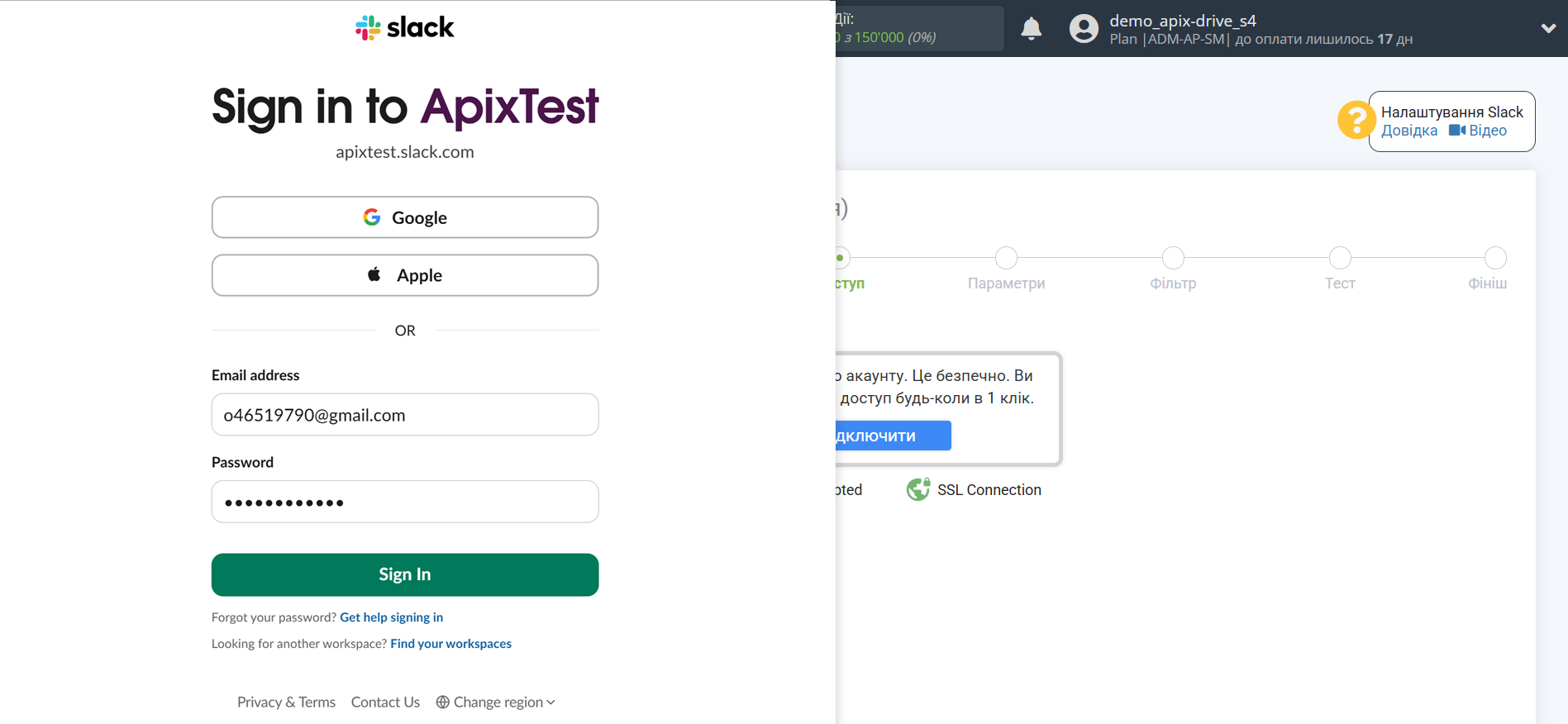The height and width of the screenshot is (724, 1568).
Task: Click the Apple logo icon
Action: (x=374, y=274)
